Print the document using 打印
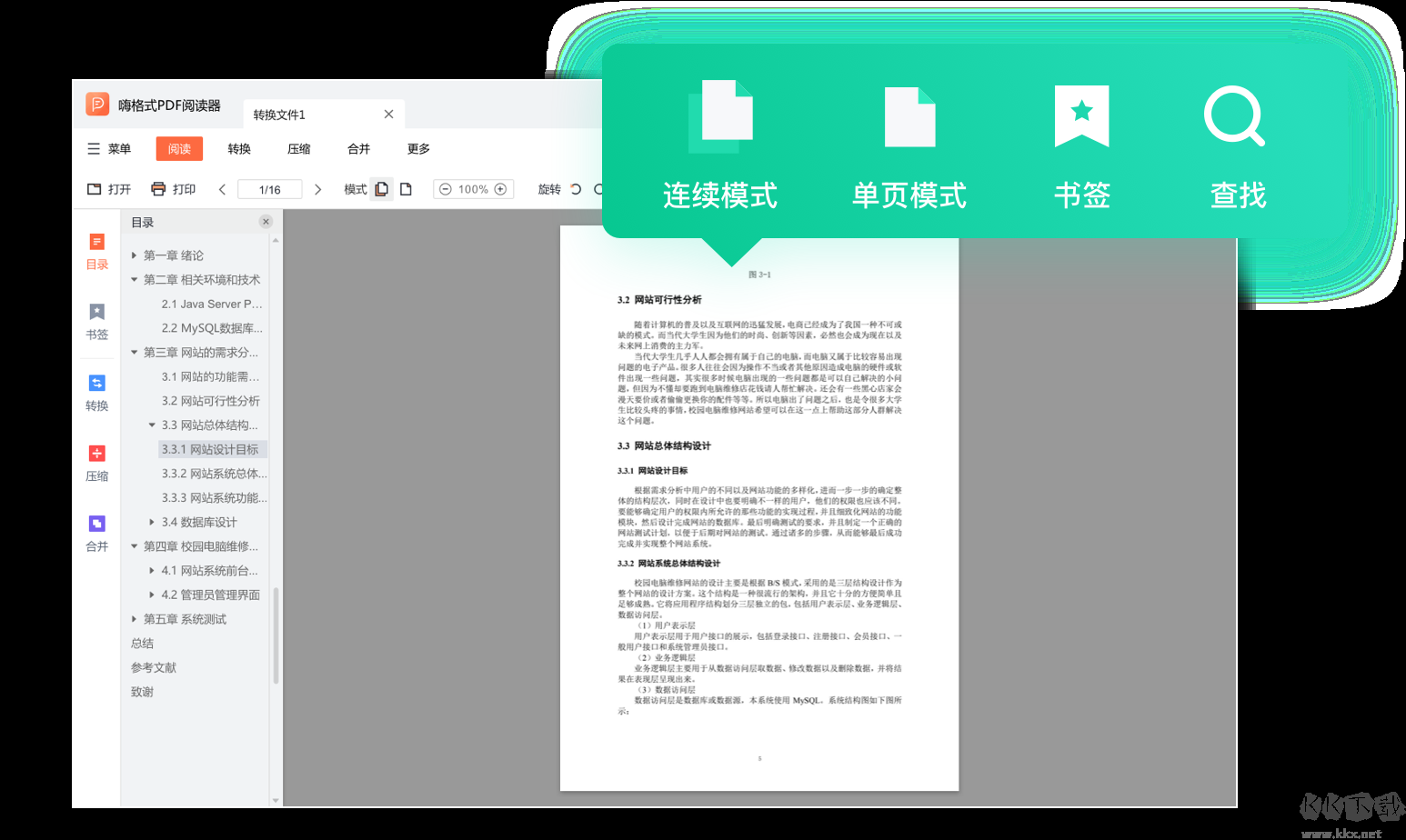The width and height of the screenshot is (1406, 840). pyautogui.click(x=173, y=188)
